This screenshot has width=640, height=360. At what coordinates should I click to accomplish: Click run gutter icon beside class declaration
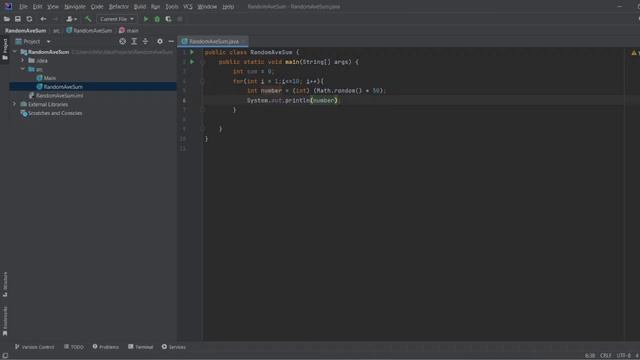click(192, 52)
